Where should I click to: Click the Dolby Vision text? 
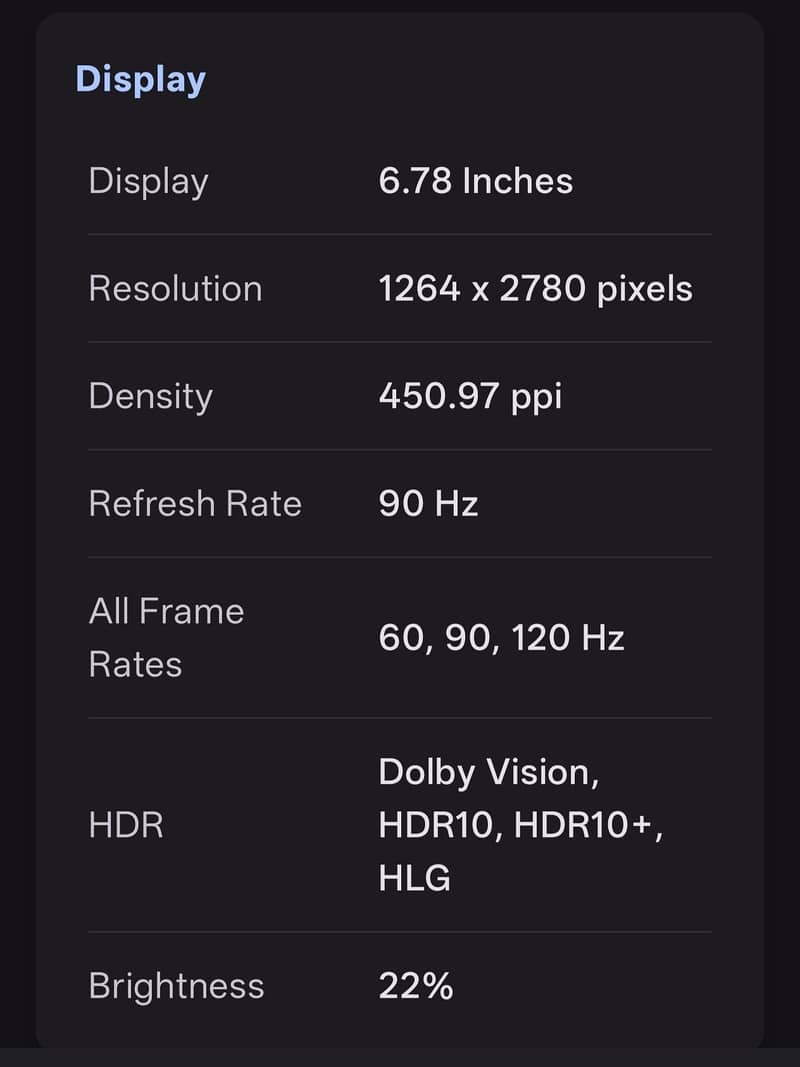[488, 773]
